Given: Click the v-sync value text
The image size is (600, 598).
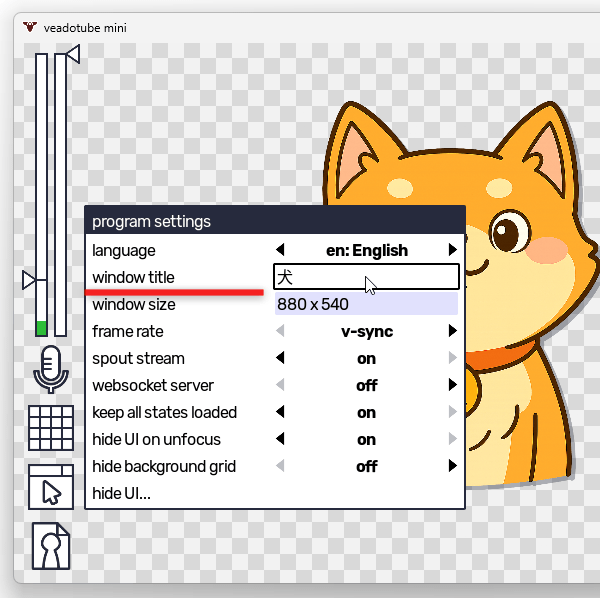Looking at the screenshot, I should [367, 332].
